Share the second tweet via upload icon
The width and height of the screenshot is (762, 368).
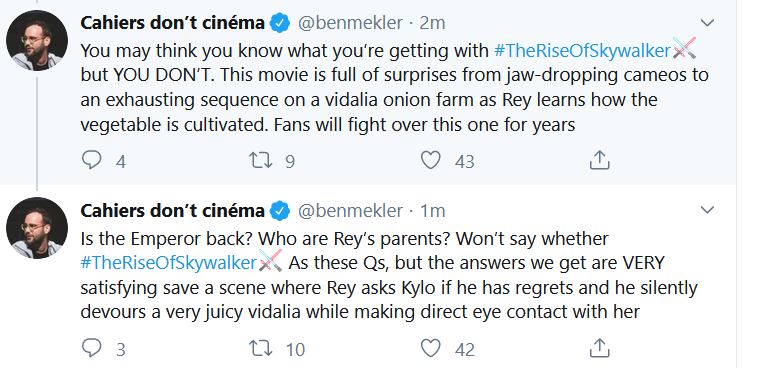coord(599,348)
